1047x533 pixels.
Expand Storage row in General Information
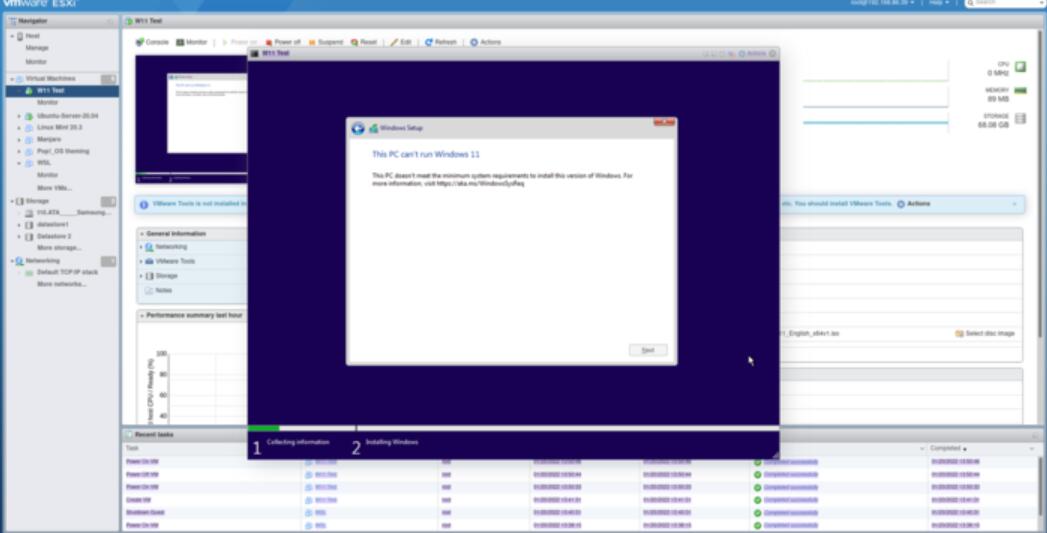pyautogui.click(x=142, y=276)
